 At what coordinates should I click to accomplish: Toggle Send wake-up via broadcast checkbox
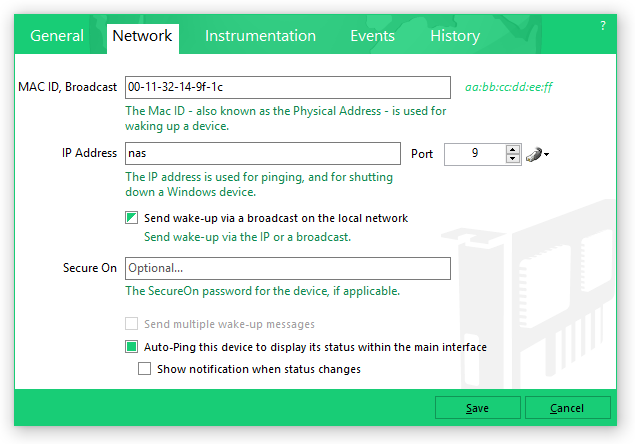(131, 218)
